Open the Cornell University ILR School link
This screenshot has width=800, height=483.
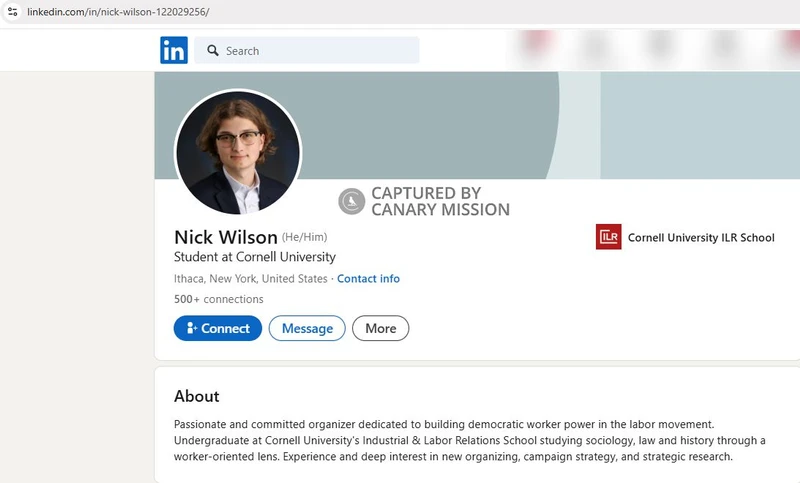point(685,237)
